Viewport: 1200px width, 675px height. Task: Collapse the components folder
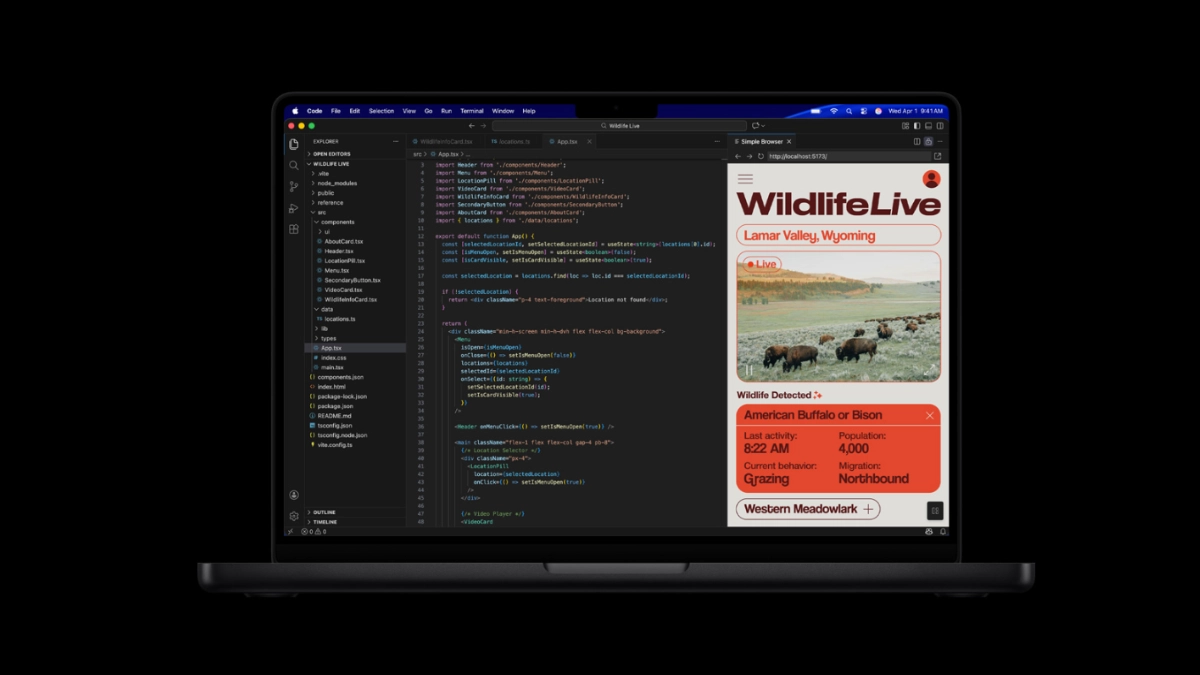[x=337, y=222]
